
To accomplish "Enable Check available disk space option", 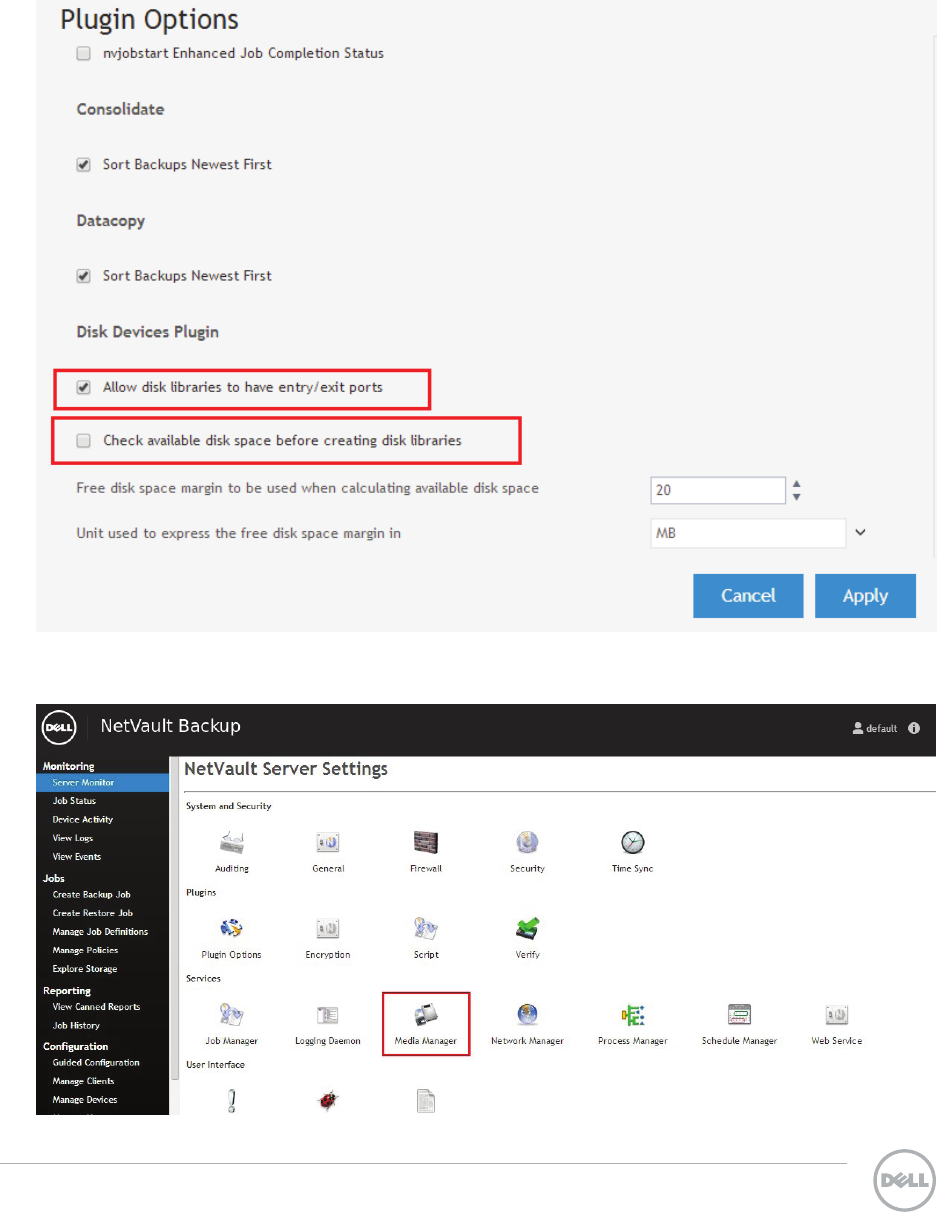I will [x=84, y=440].
